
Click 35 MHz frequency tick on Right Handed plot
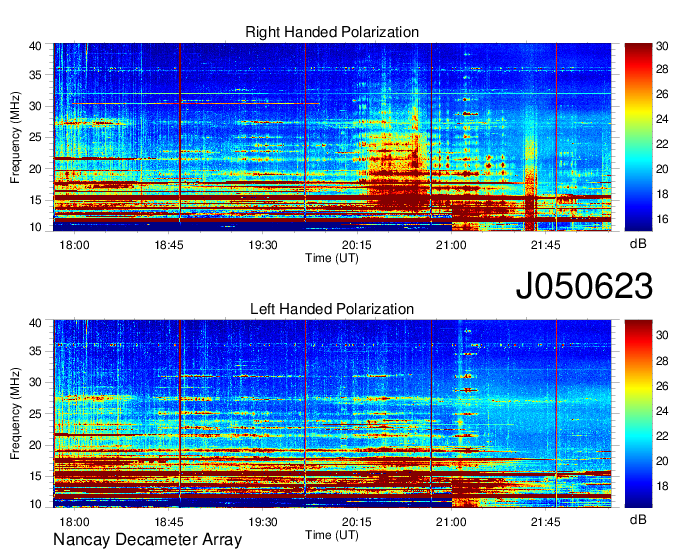click(x=35, y=75)
